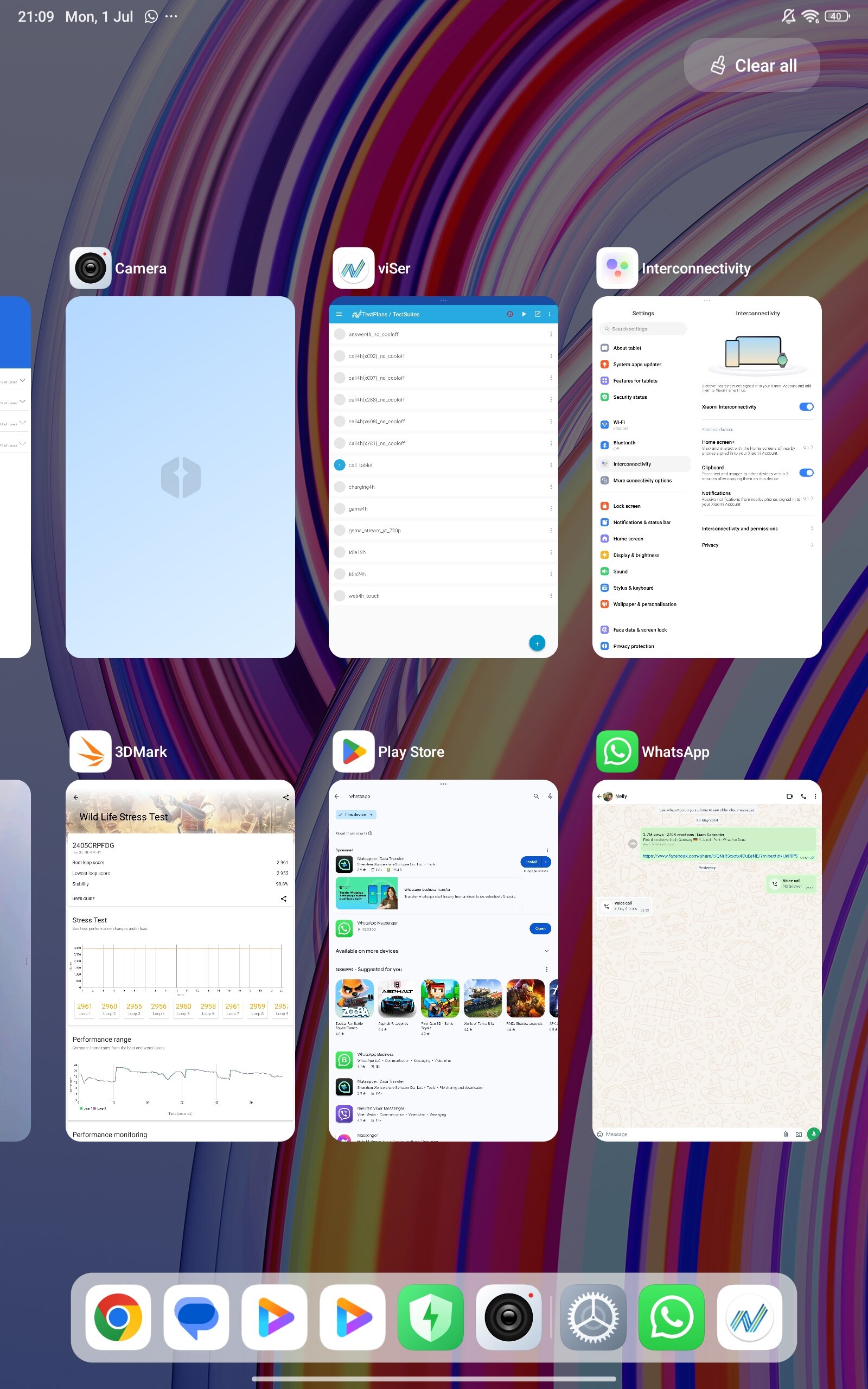Image resolution: width=868 pixels, height=1389 pixels.
Task: Tap Play Store voice search microphone
Action: pyautogui.click(x=550, y=796)
